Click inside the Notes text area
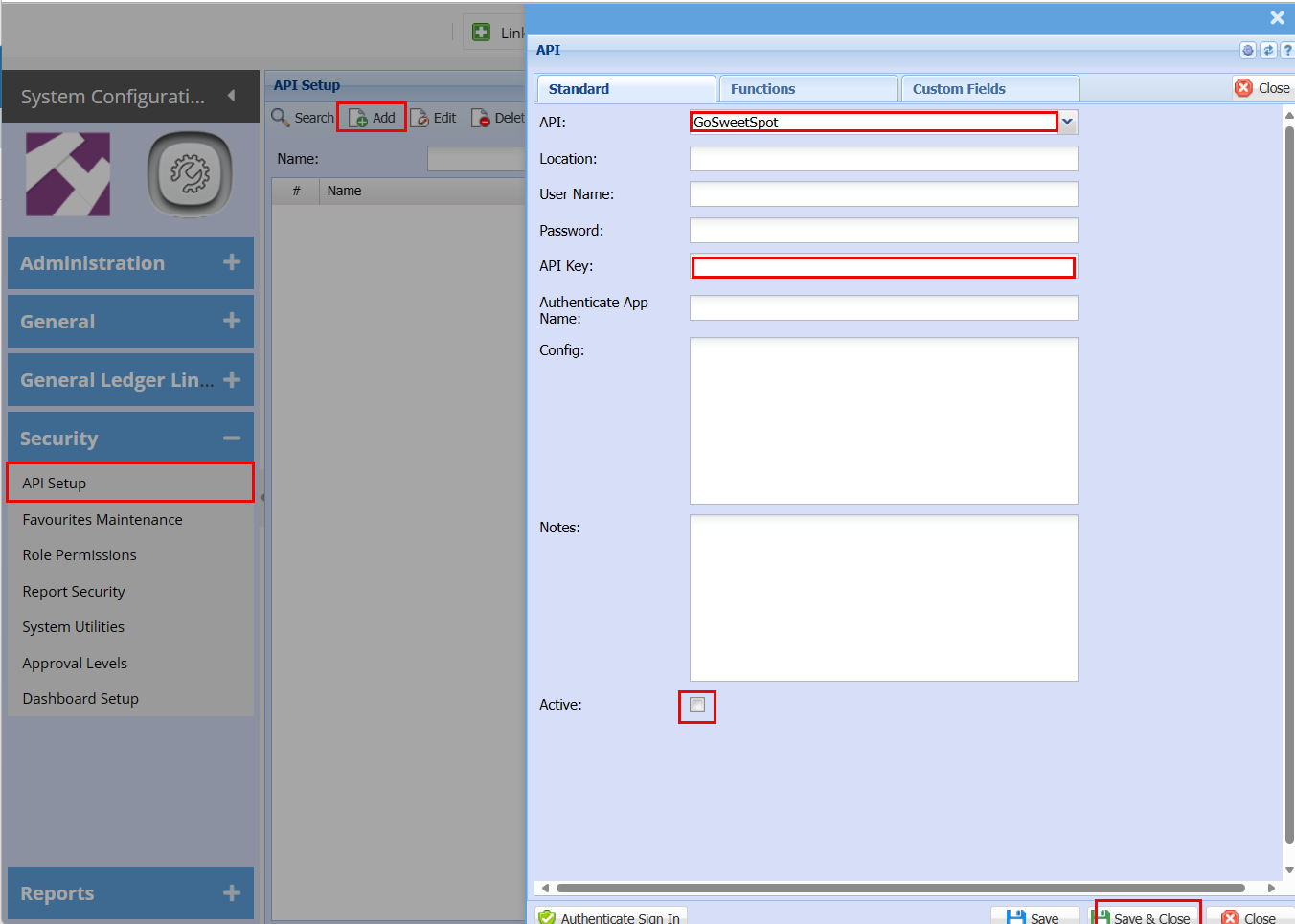Viewport: 1295px width, 924px height. pos(884,598)
